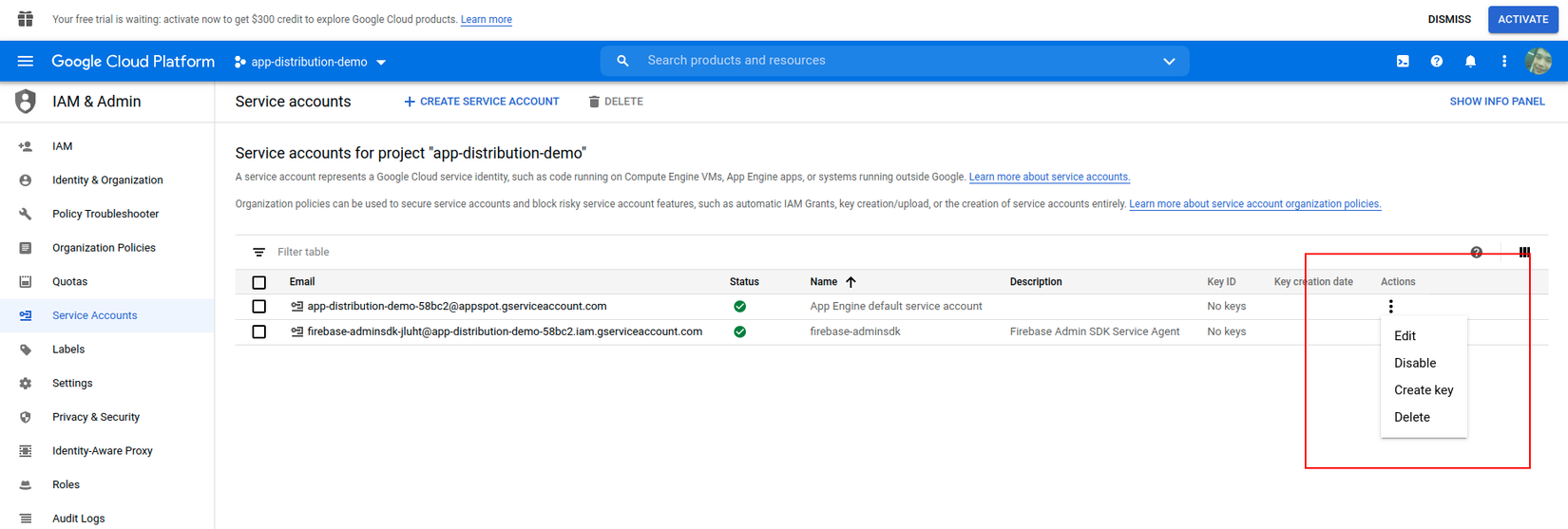Viewport: 1568px width, 529px height.
Task: Open Roles in the IAM sidebar
Action: (67, 485)
